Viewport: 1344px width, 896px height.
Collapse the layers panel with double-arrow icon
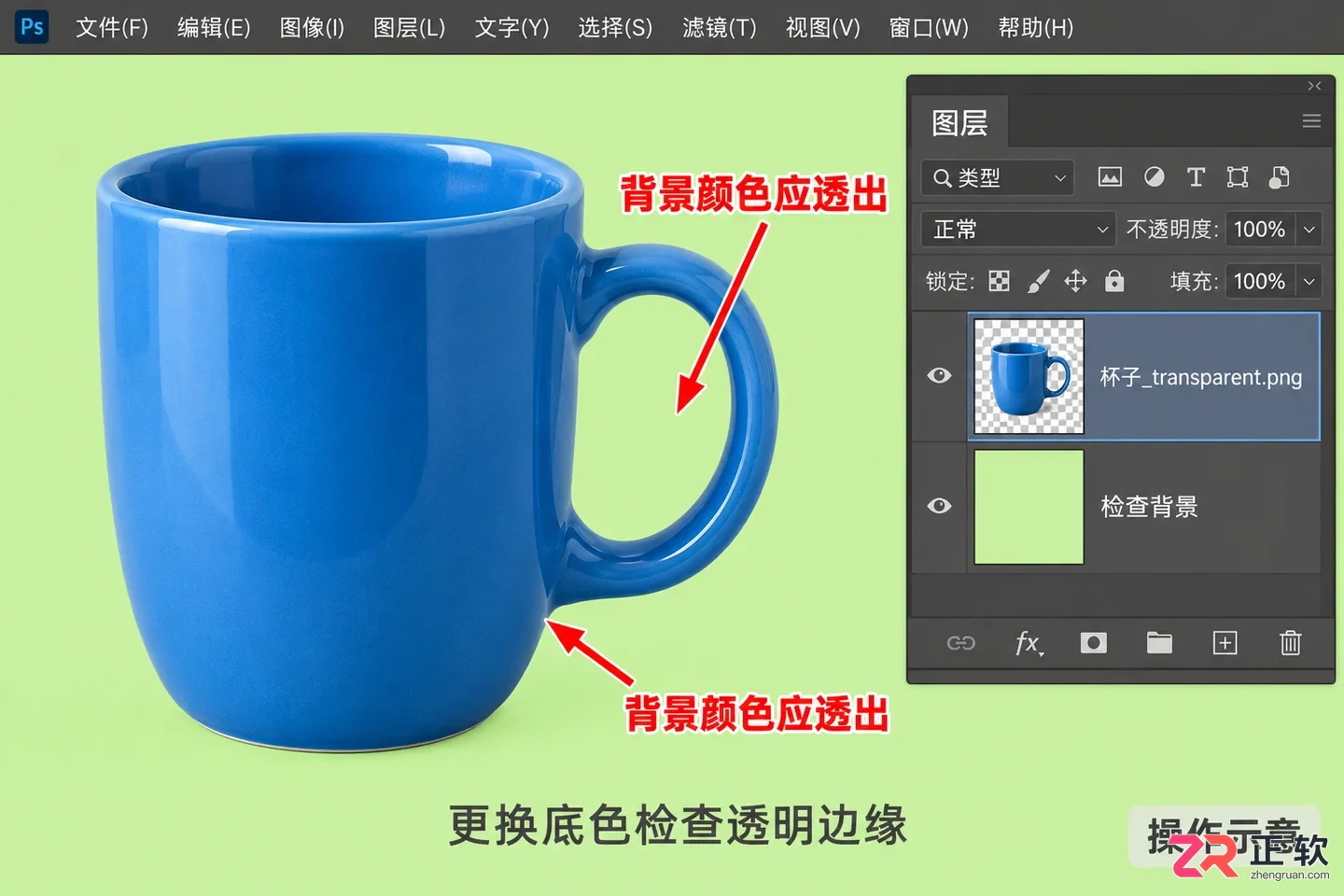point(1314,86)
